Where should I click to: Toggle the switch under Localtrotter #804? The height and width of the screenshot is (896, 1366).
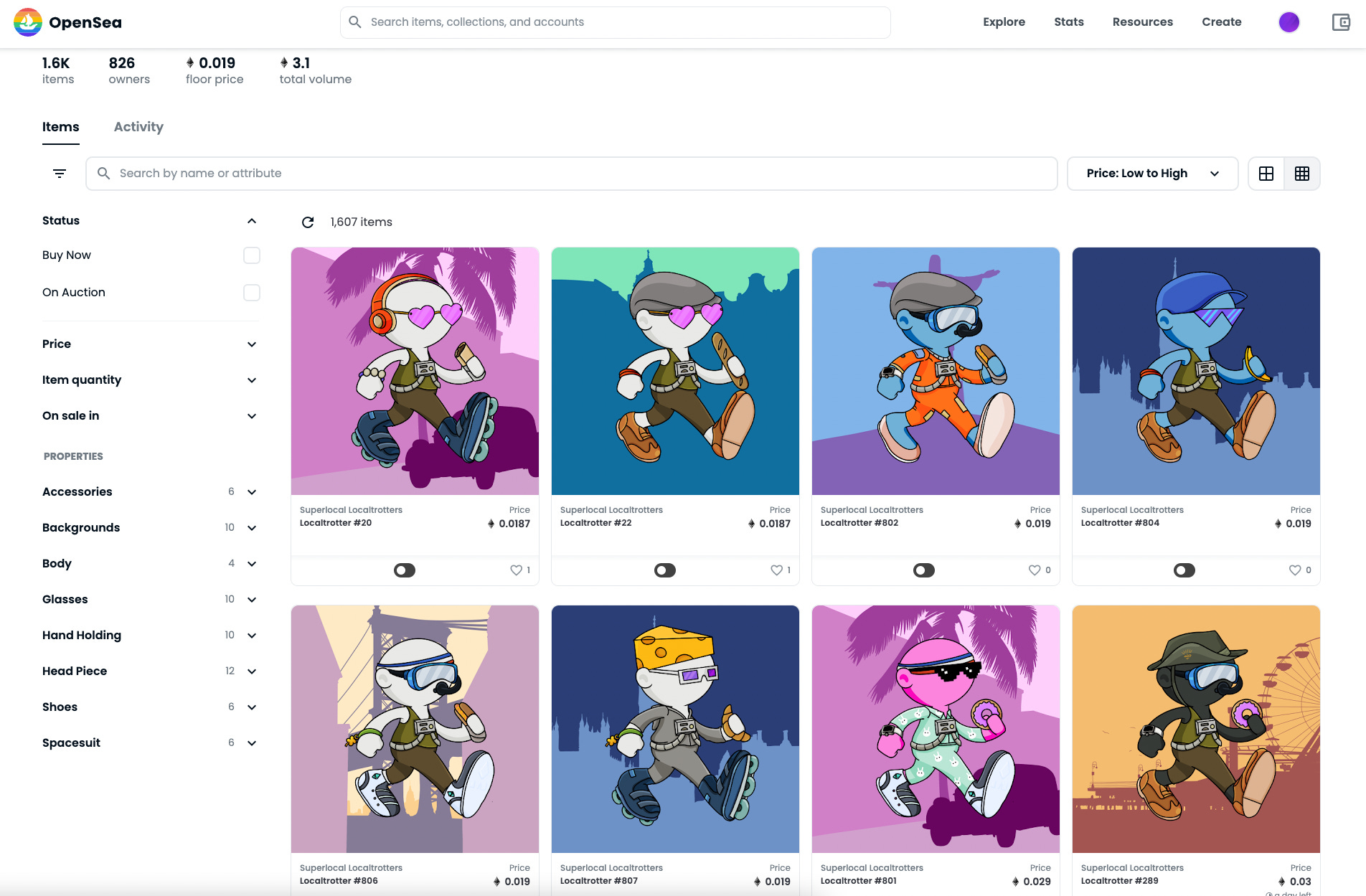[1184, 570]
